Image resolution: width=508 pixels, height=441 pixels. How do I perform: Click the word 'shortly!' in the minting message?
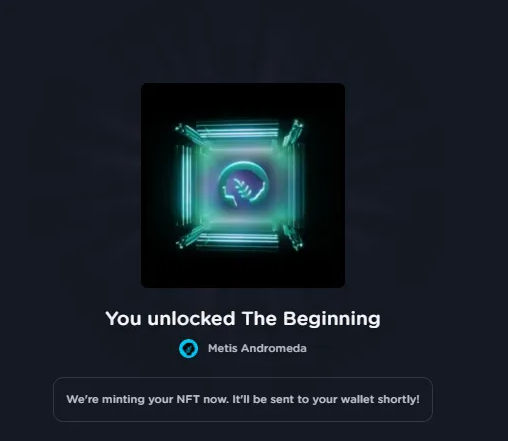pos(398,399)
